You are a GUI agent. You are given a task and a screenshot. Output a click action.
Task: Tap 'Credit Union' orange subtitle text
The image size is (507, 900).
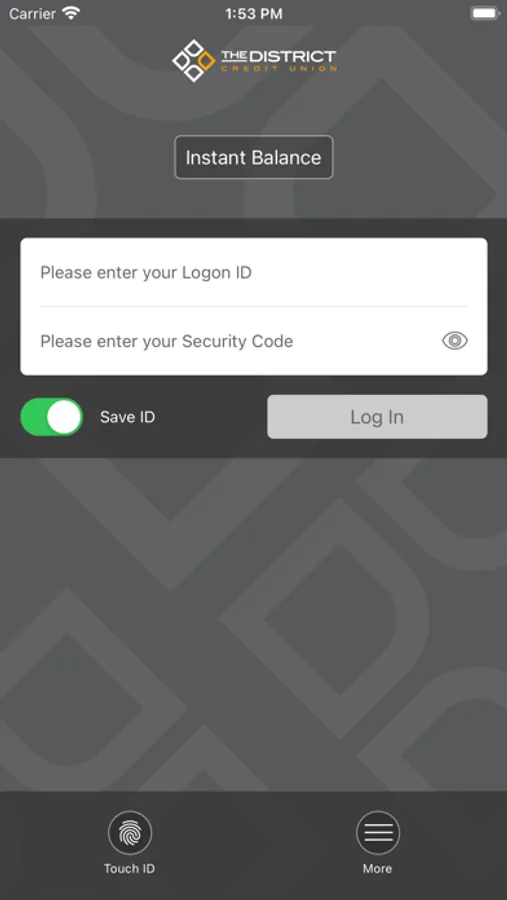pyautogui.click(x=278, y=68)
